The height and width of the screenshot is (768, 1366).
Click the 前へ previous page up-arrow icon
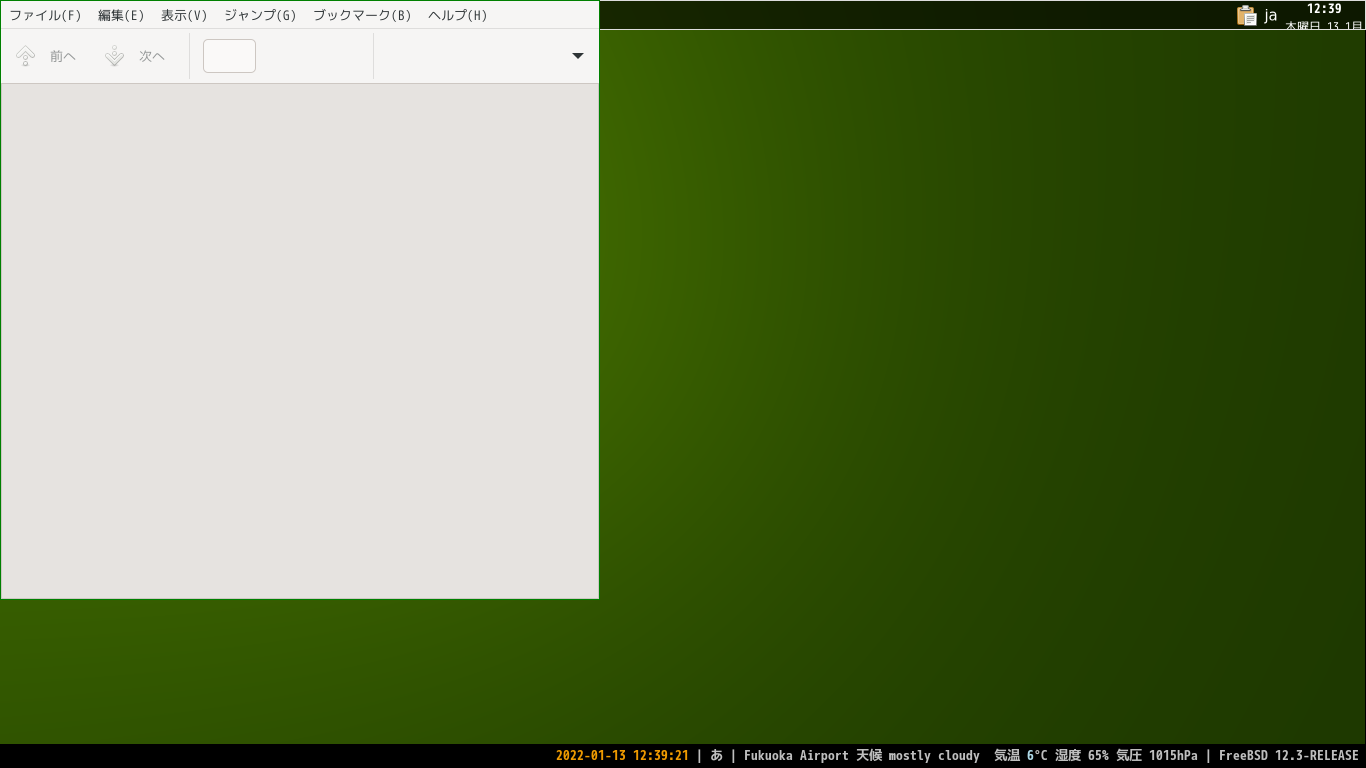[26, 56]
